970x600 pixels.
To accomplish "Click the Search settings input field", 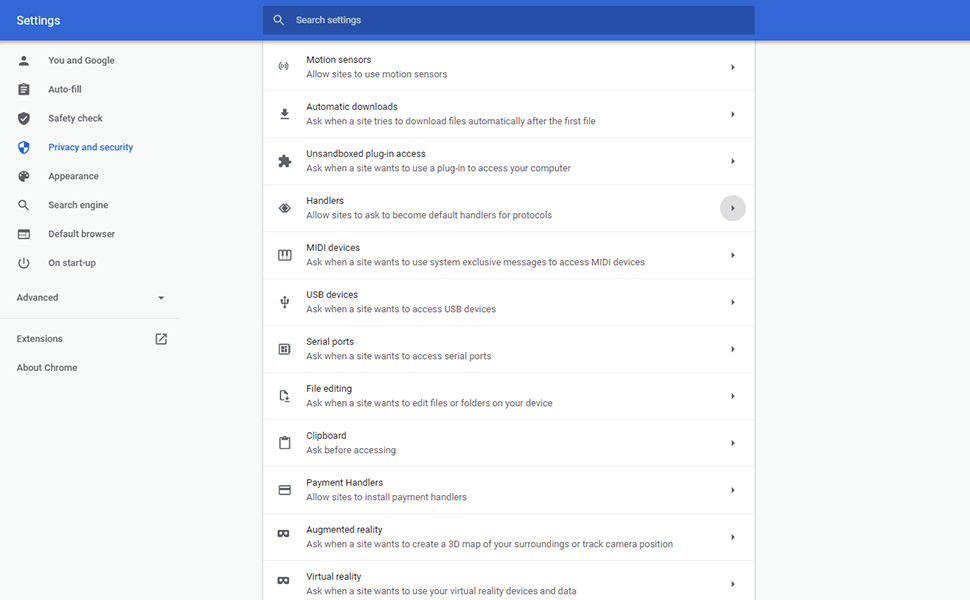I will coord(509,20).
